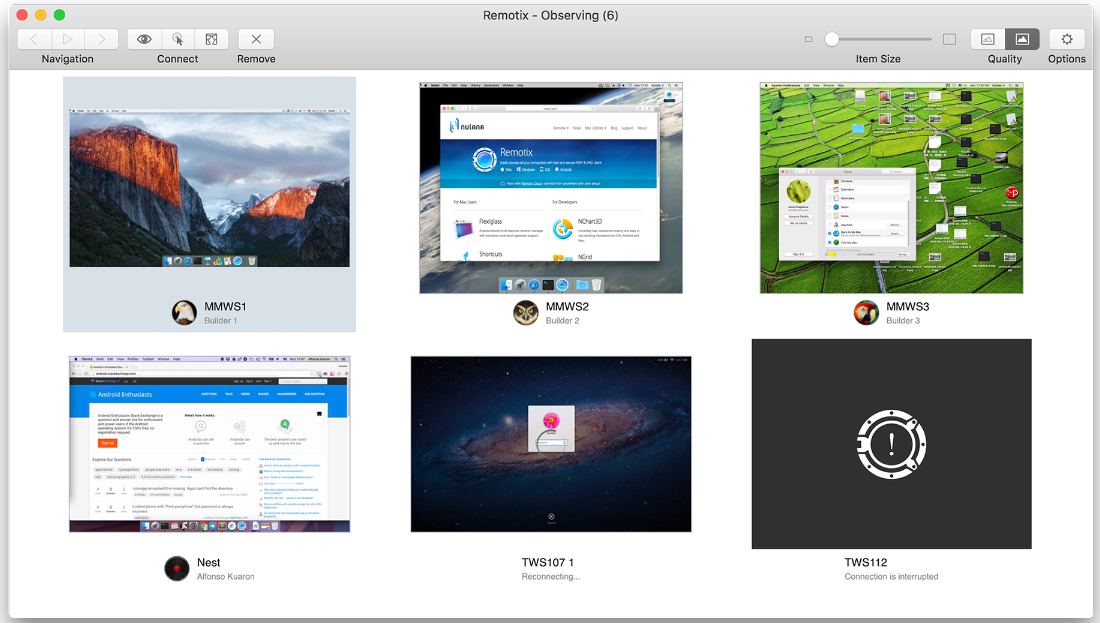
Task: Click the Reconnecting... status text
Action: pos(551,577)
